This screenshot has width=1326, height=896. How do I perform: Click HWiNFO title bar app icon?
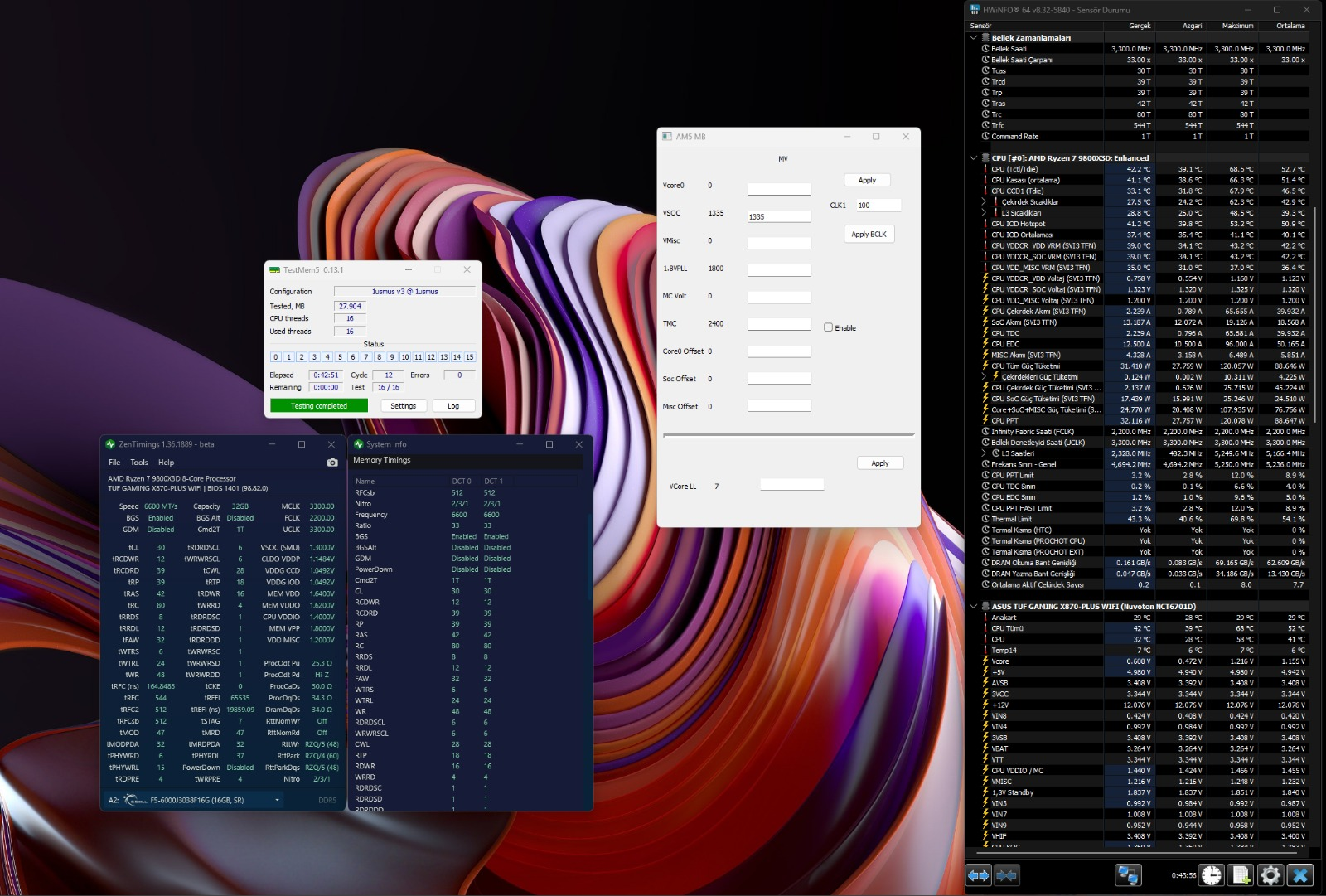click(x=975, y=10)
